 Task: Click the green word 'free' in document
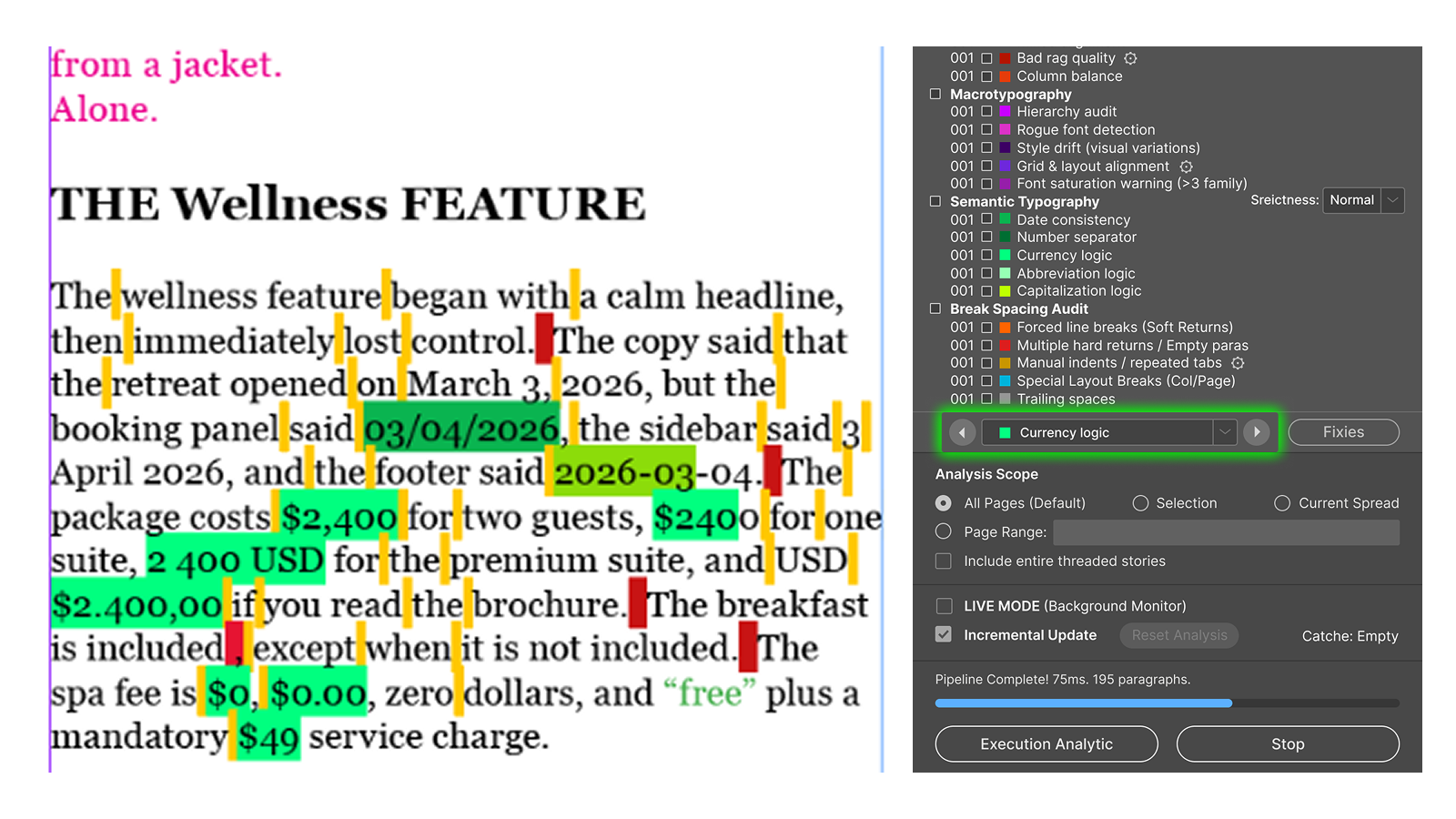tap(710, 693)
